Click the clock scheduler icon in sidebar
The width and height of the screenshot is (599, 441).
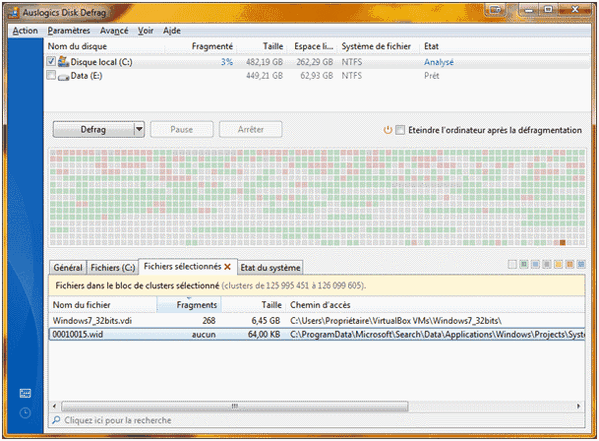pos(25,413)
